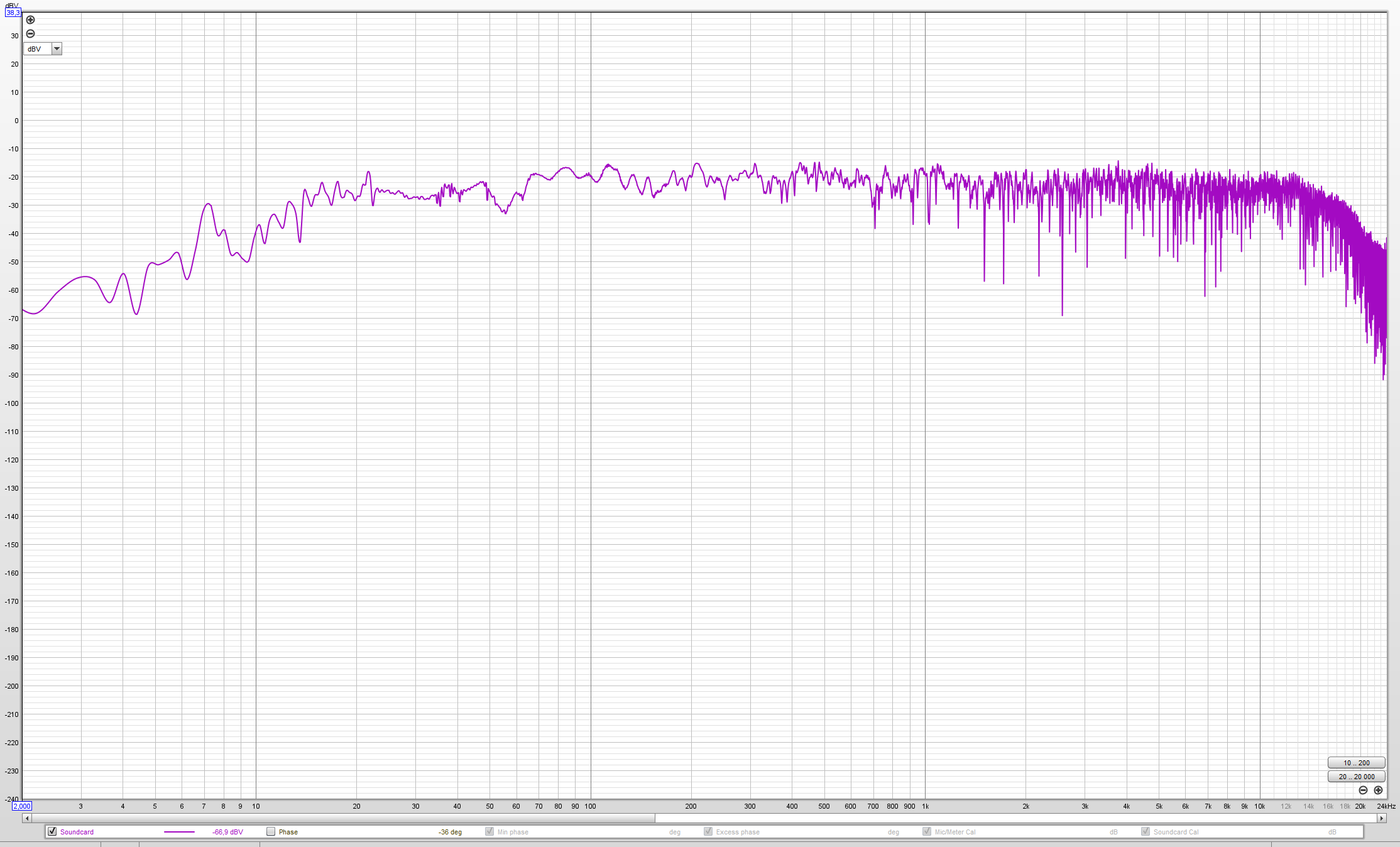This screenshot has width=1400, height=847.
Task: Toggle the Mic/Meter Cal checkbox
Action: (x=927, y=831)
